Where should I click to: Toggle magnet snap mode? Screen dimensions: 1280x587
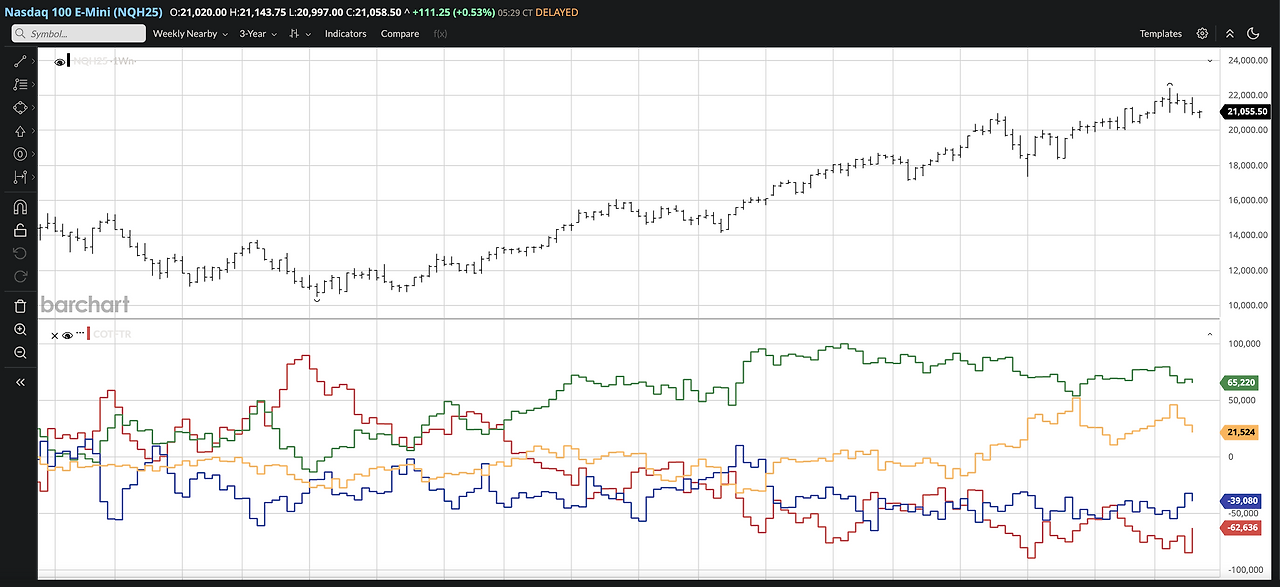pyautogui.click(x=19, y=207)
